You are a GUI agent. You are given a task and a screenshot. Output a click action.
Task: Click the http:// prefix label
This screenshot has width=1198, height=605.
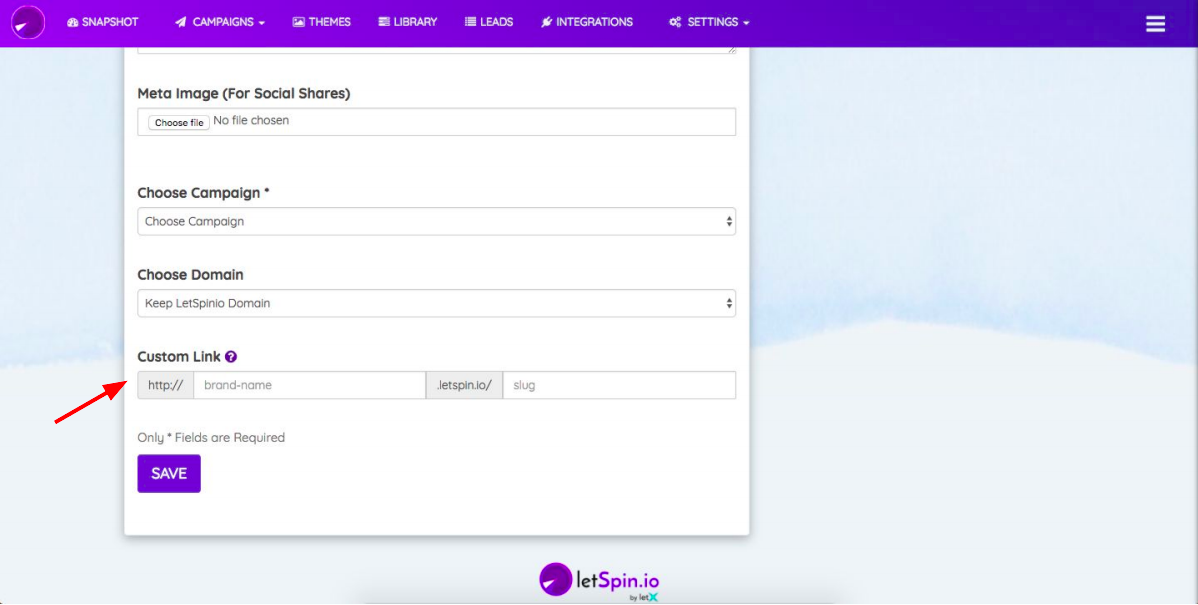pos(166,385)
